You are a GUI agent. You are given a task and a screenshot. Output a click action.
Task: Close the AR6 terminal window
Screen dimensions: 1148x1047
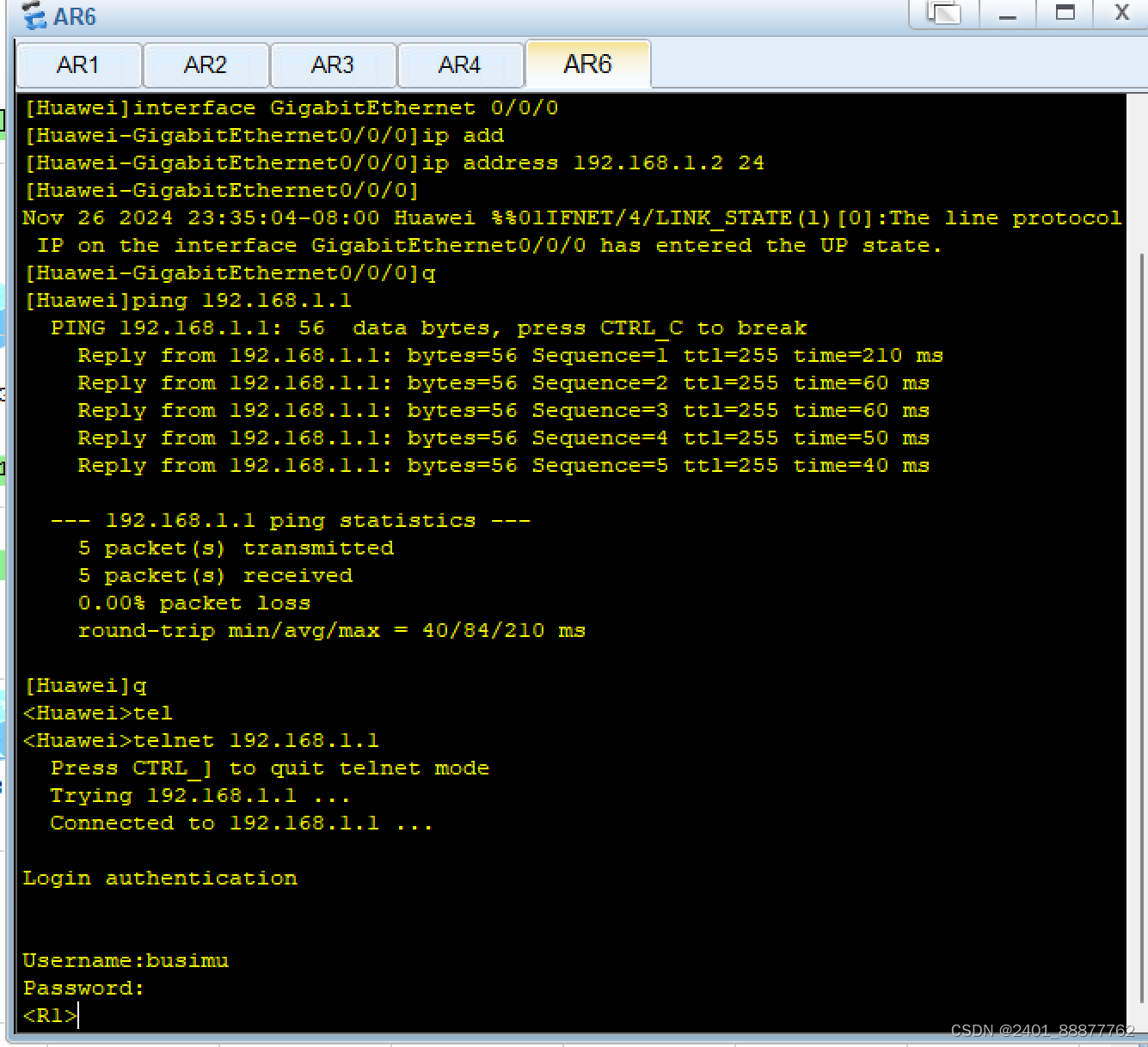[x=1121, y=14]
